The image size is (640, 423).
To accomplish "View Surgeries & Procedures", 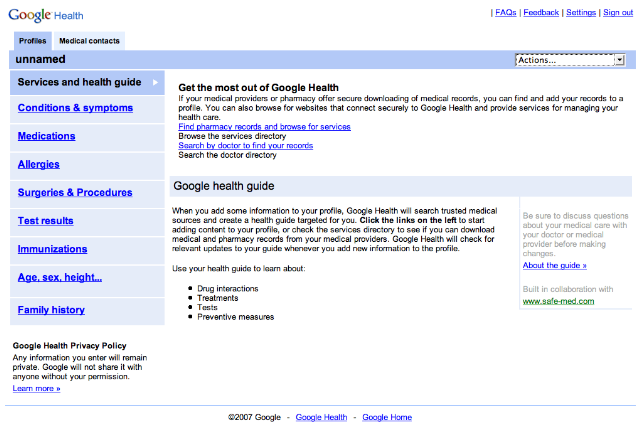I will point(75,192).
